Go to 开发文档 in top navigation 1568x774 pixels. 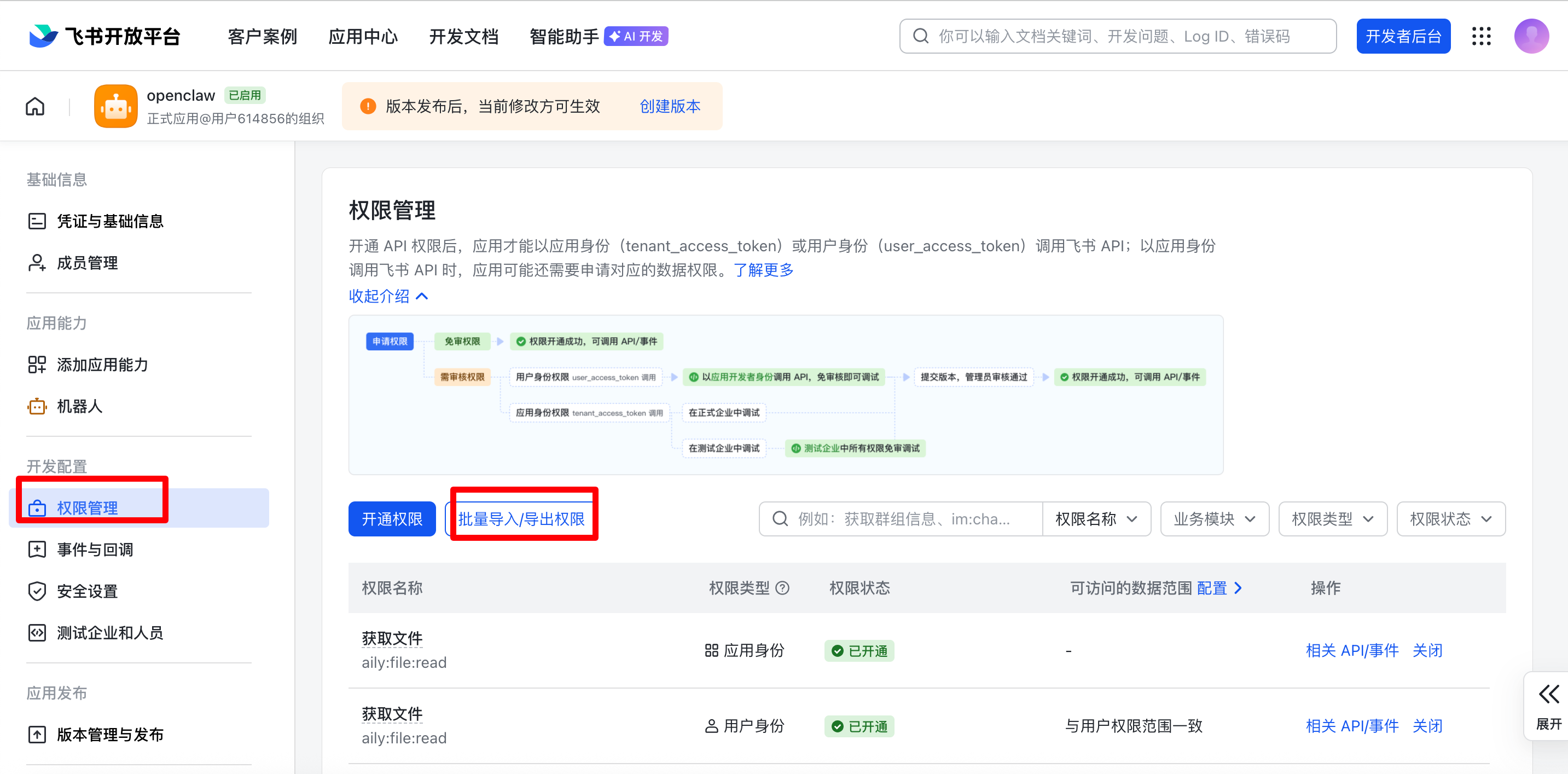pos(463,37)
